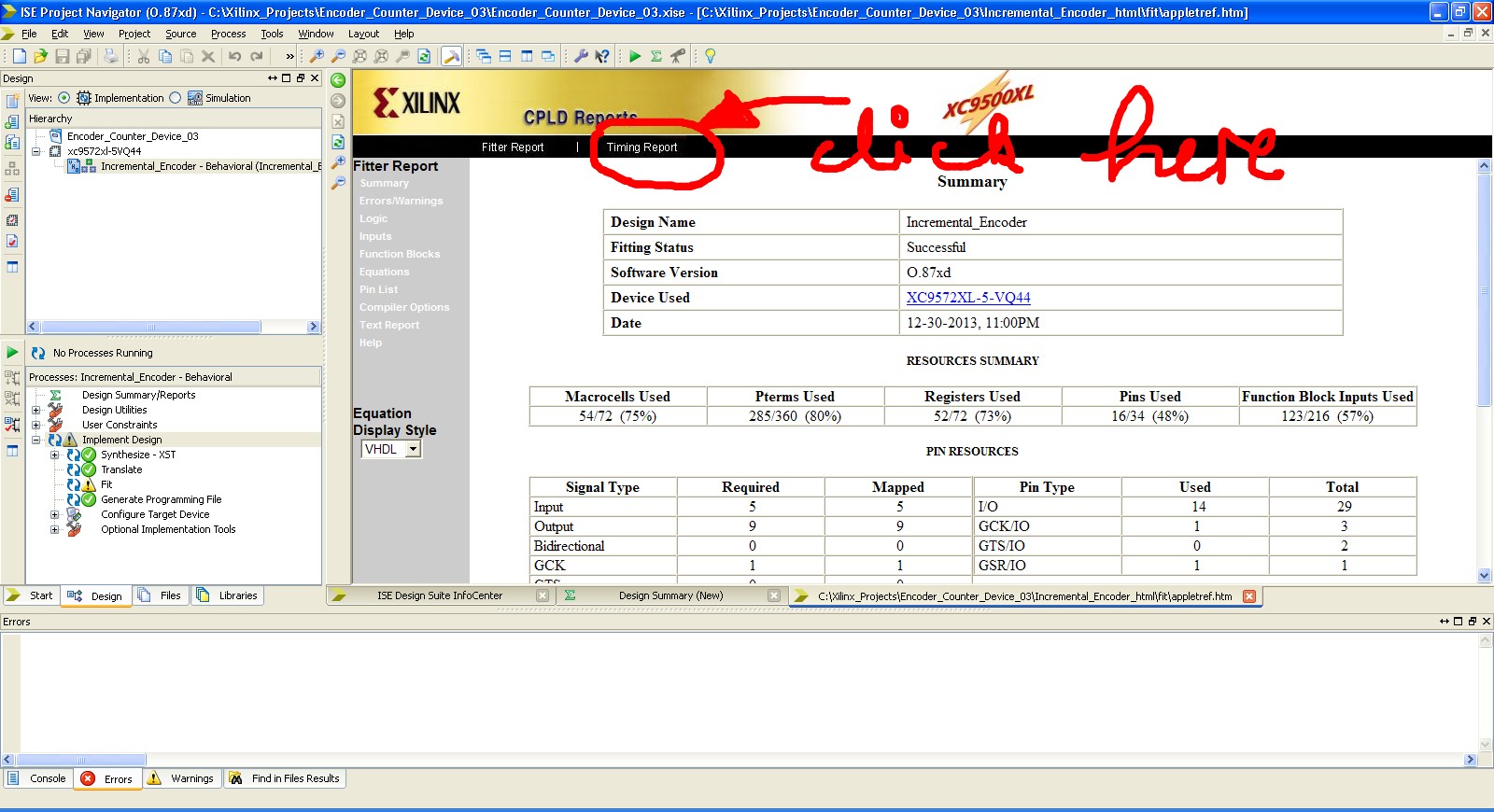This screenshot has height=812, width=1494.
Task: Expand the Optional Implementation Tools node
Action: pyautogui.click(x=55, y=529)
